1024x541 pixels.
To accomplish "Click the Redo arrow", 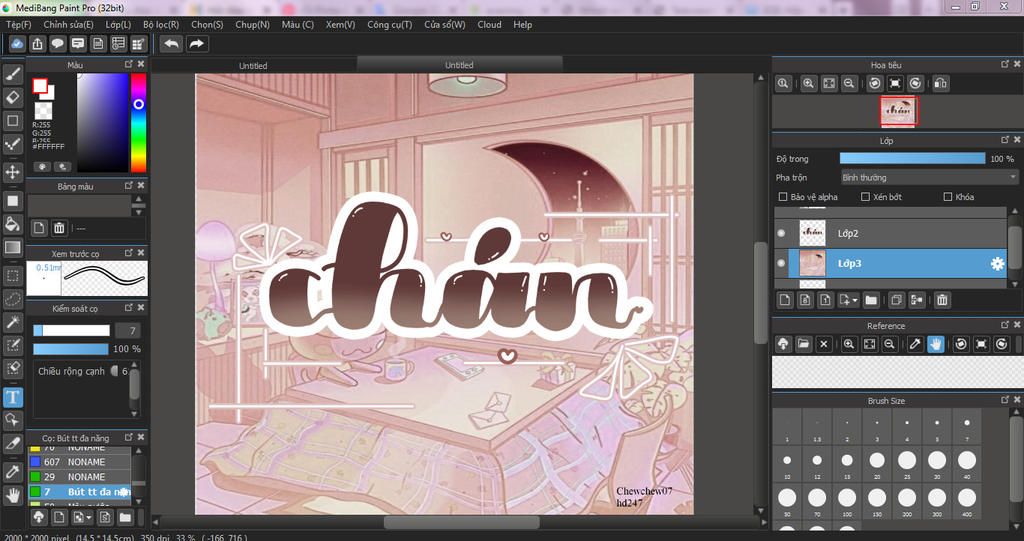I will click(x=197, y=44).
